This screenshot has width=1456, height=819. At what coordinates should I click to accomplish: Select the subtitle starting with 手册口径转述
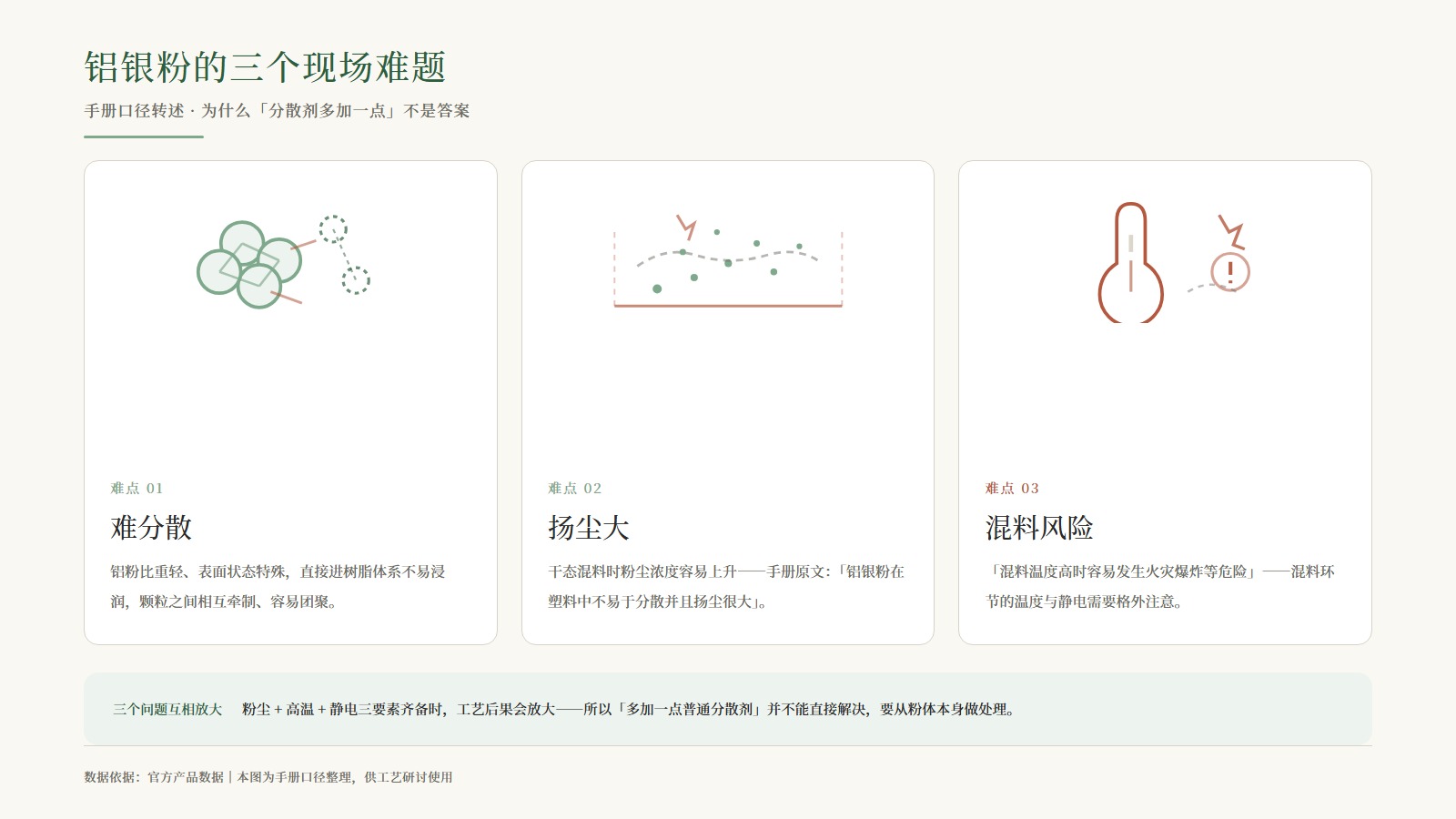(x=278, y=111)
